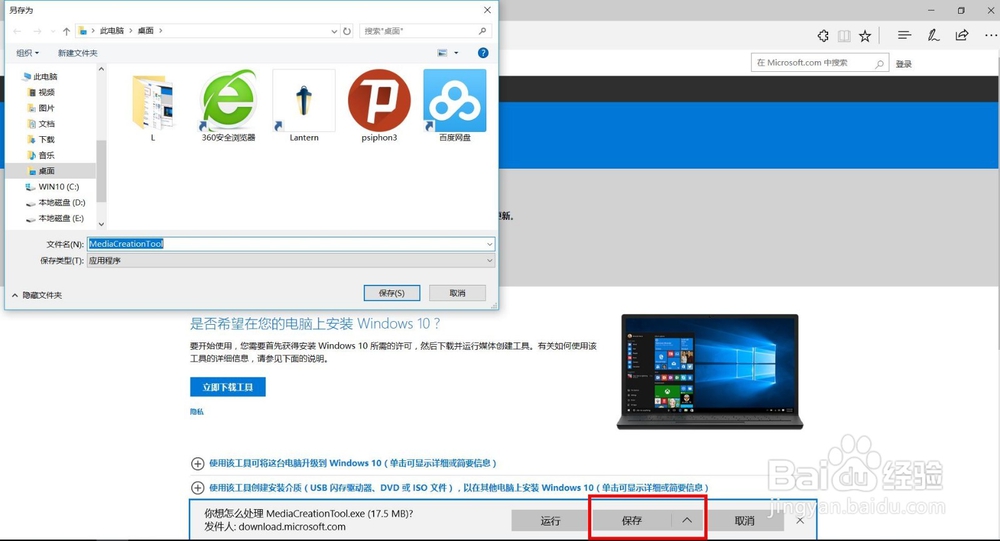Image resolution: width=1000 pixels, height=541 pixels.
Task: Click 取消 in download bar
Action: point(744,521)
